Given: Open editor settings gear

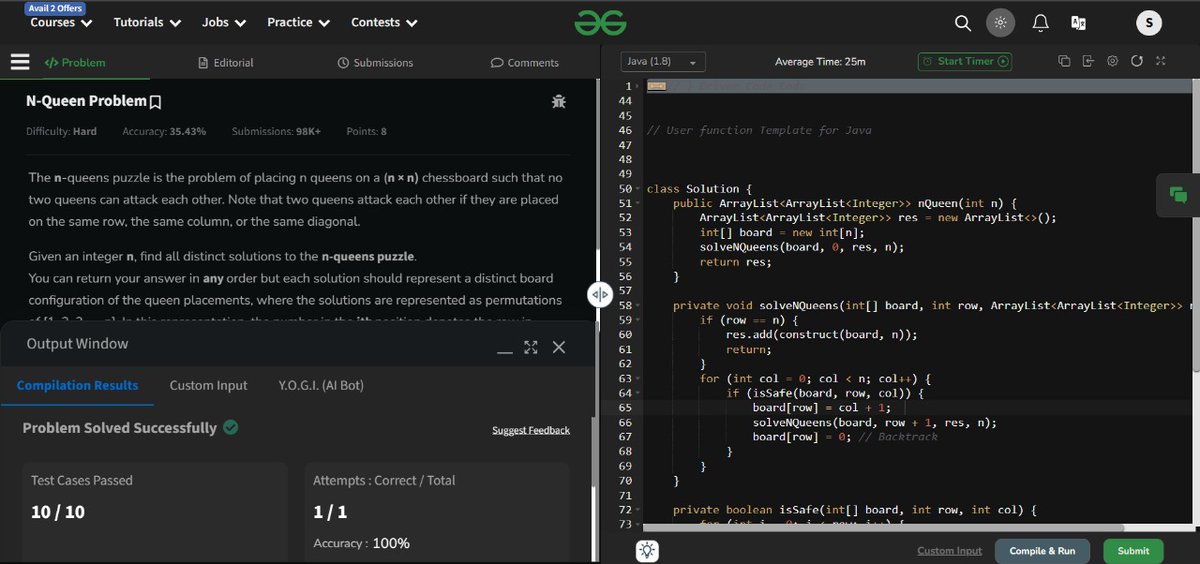Looking at the screenshot, I should click(1112, 61).
